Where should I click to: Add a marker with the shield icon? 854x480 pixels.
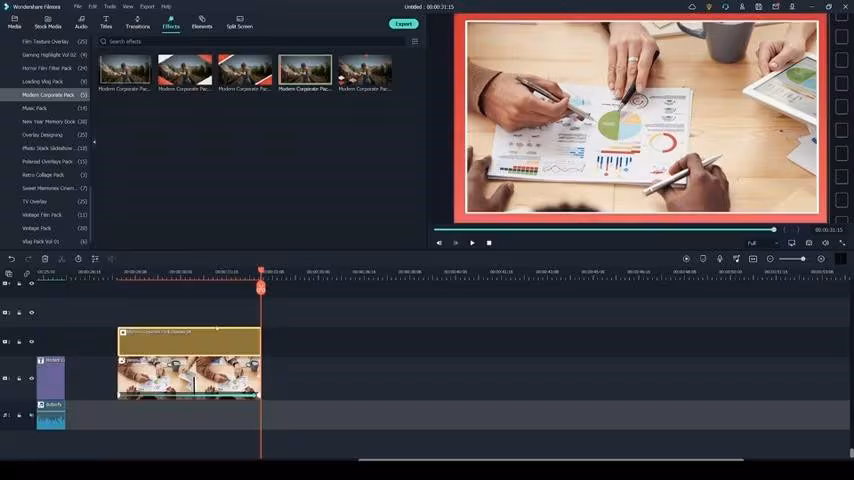pos(703,259)
